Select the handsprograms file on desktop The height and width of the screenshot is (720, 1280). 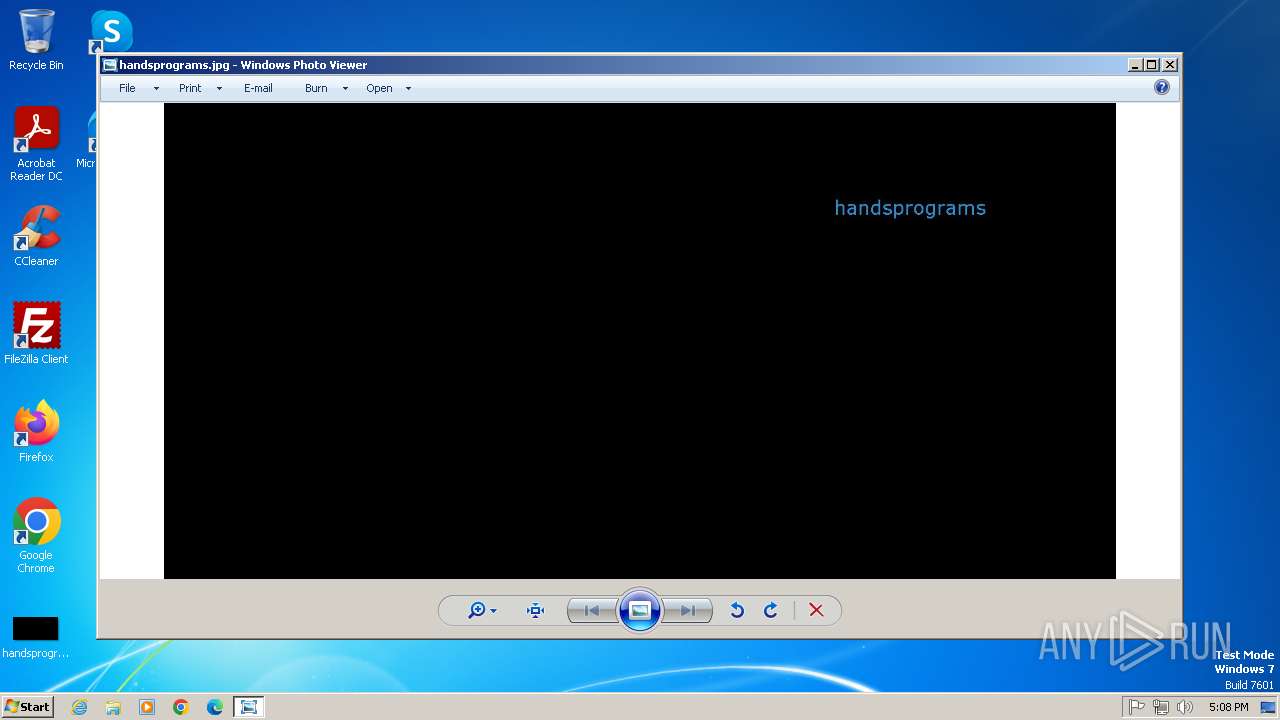(x=36, y=637)
